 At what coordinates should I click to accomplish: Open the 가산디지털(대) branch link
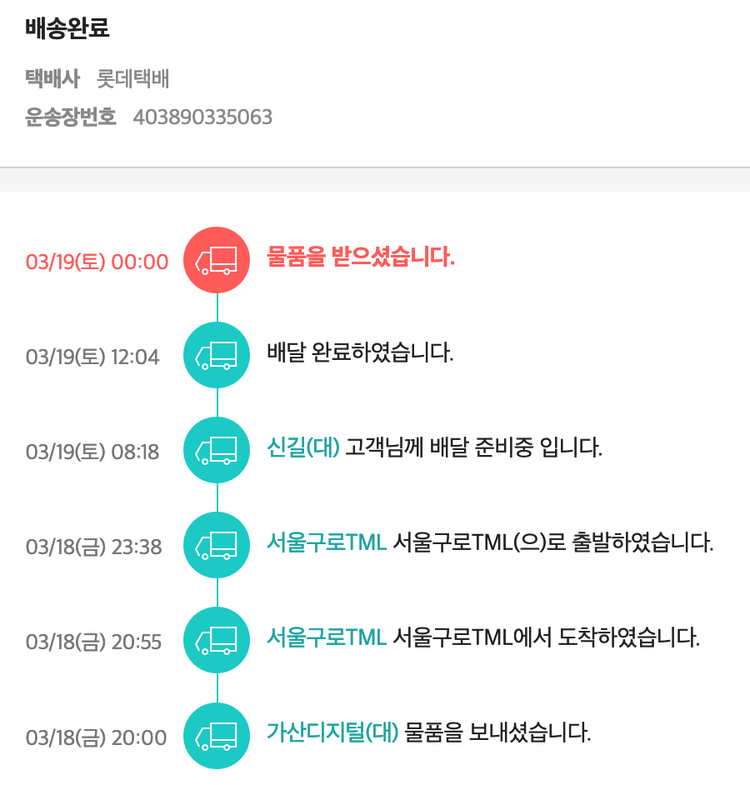point(332,732)
